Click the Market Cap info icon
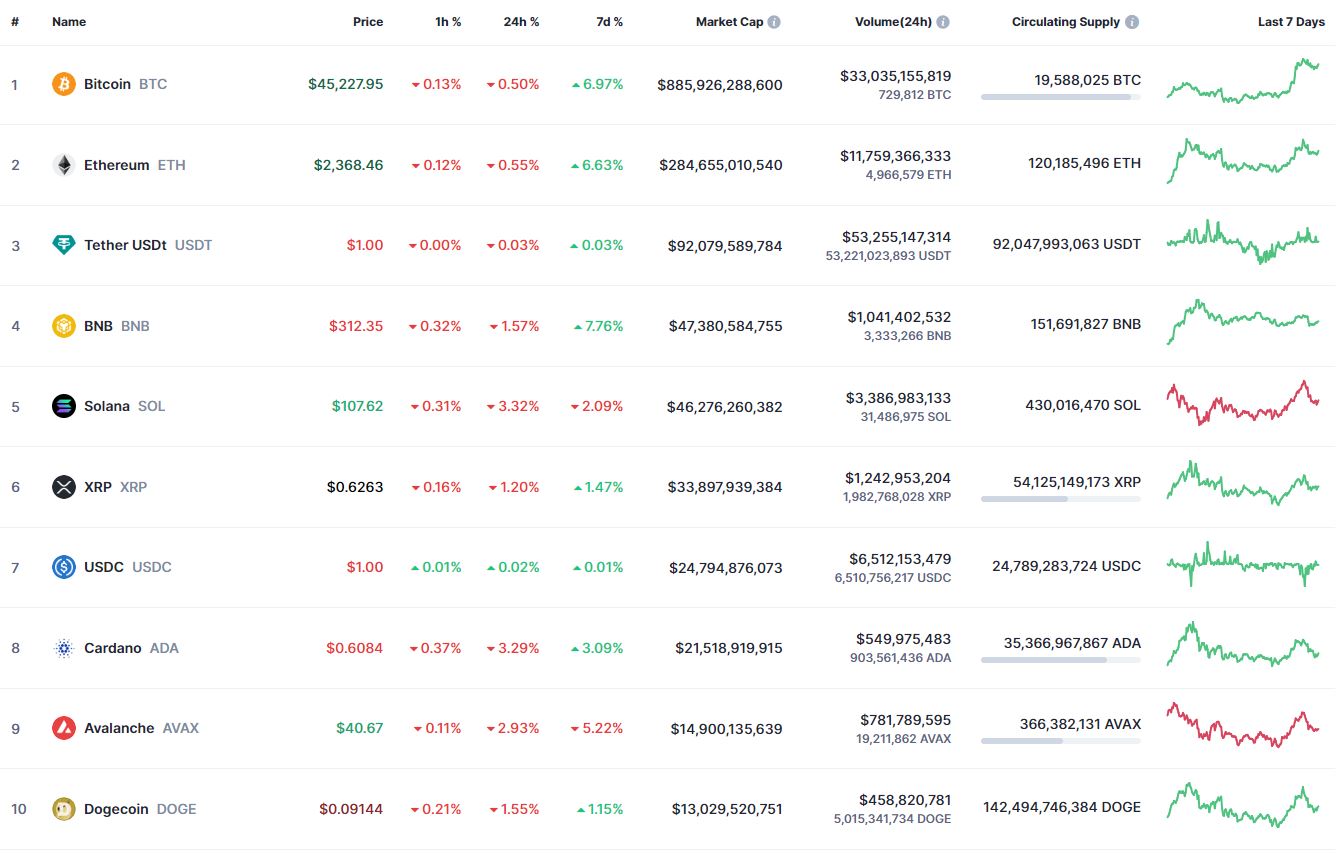 point(774,22)
